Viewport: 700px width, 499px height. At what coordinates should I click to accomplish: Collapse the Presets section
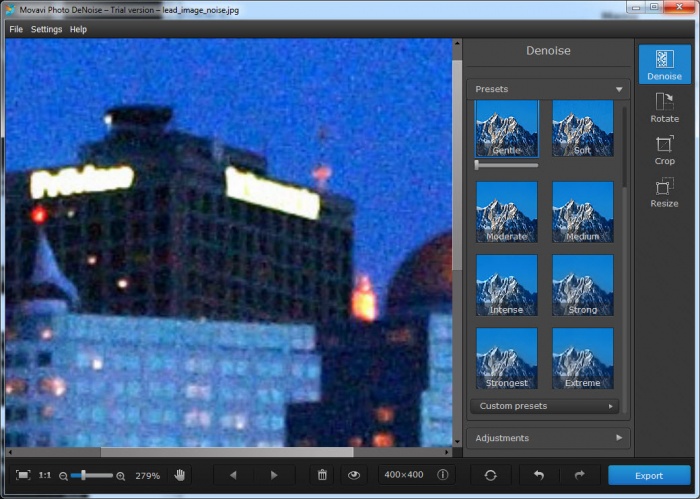click(x=619, y=89)
